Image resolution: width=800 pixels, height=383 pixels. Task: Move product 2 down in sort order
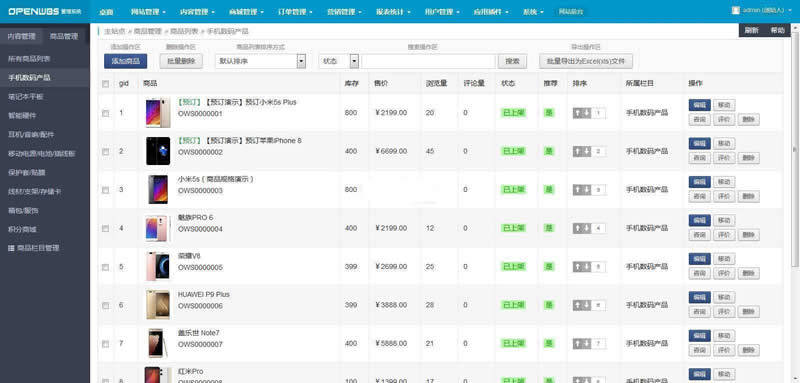coord(586,151)
